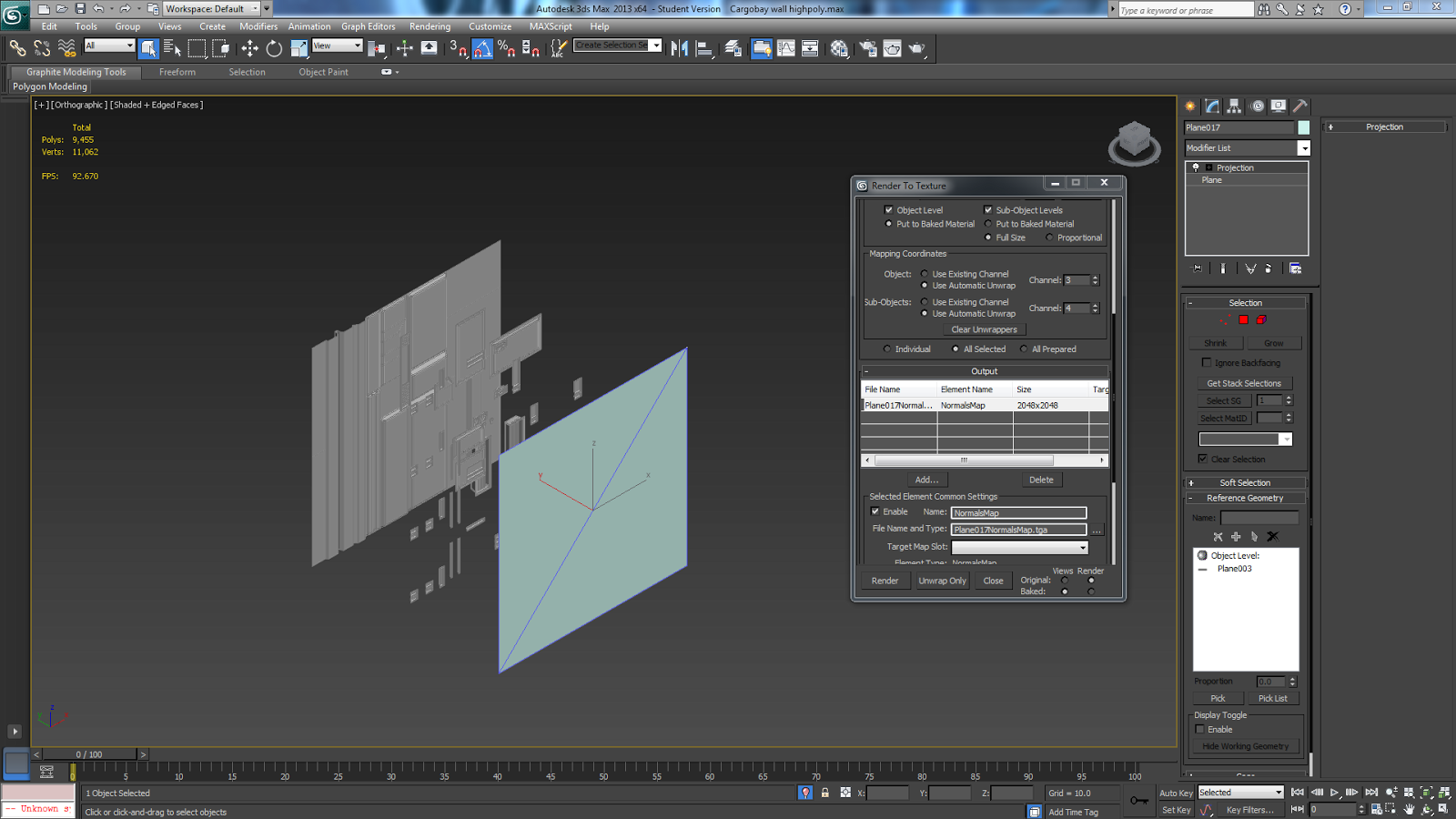Switch to the Object Paint tab
This screenshot has height=819, width=1456.
323,72
